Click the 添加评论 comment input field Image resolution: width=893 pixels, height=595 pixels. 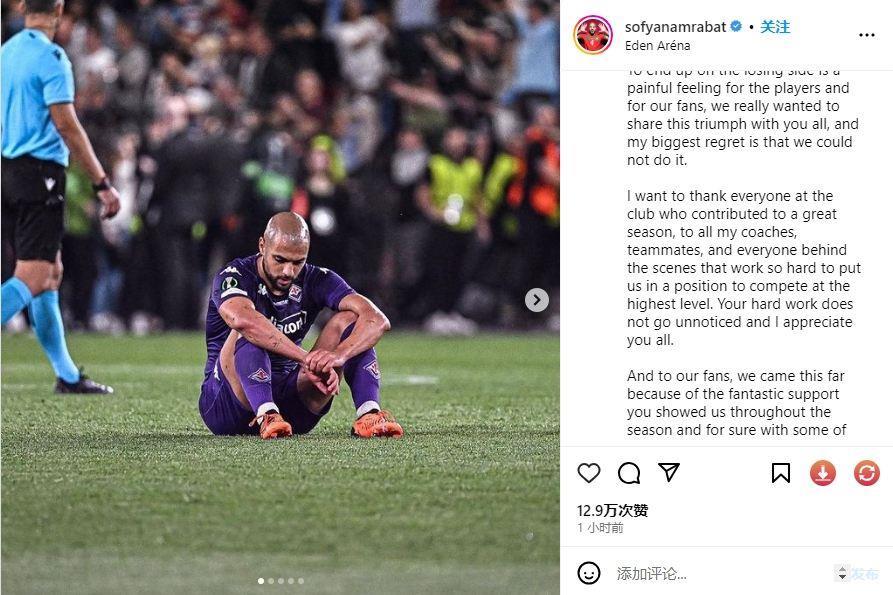(720, 573)
